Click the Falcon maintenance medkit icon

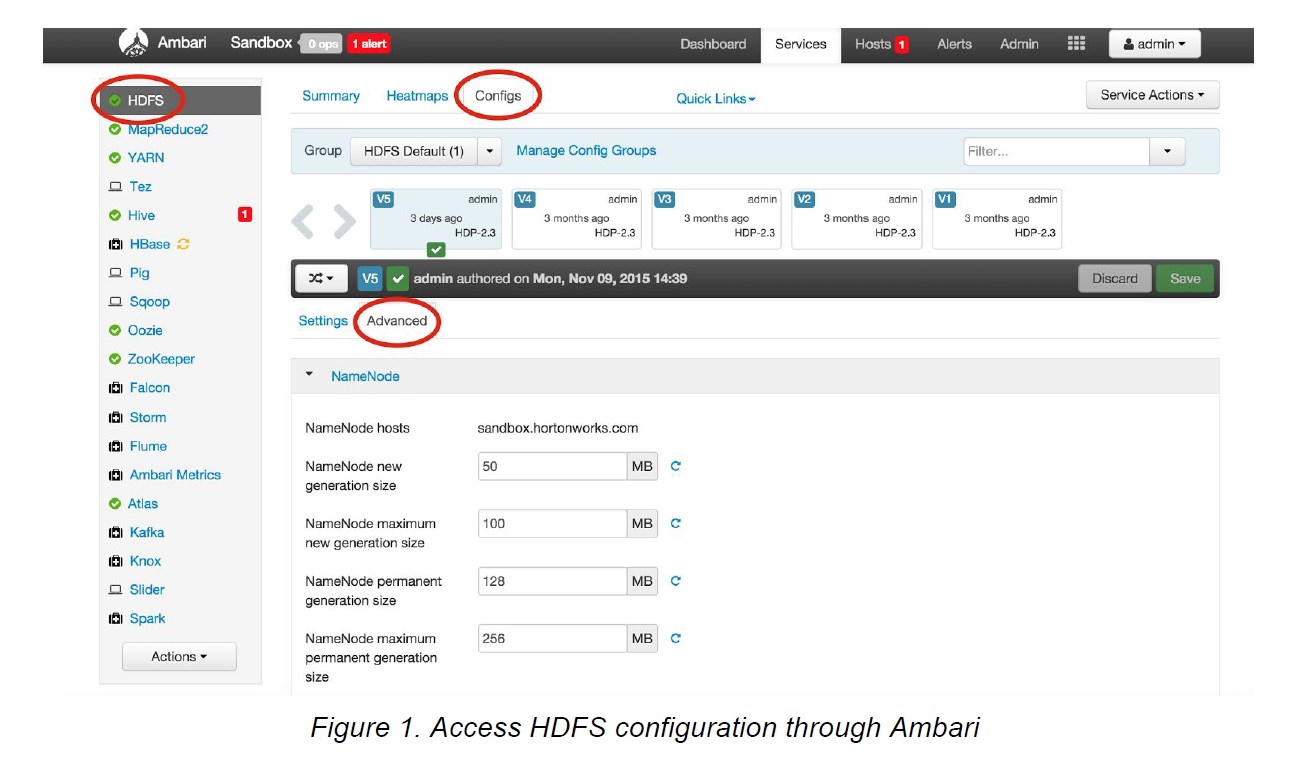pyautogui.click(x=115, y=388)
